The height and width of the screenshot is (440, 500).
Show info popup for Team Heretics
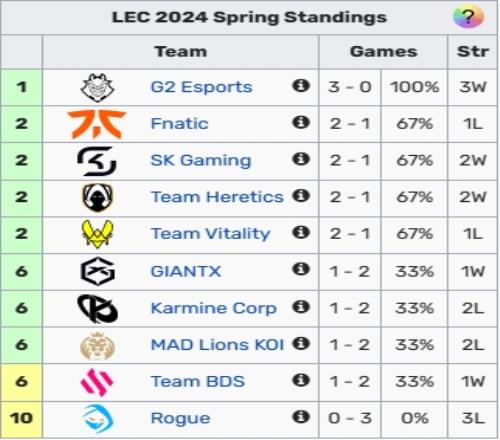301,196
